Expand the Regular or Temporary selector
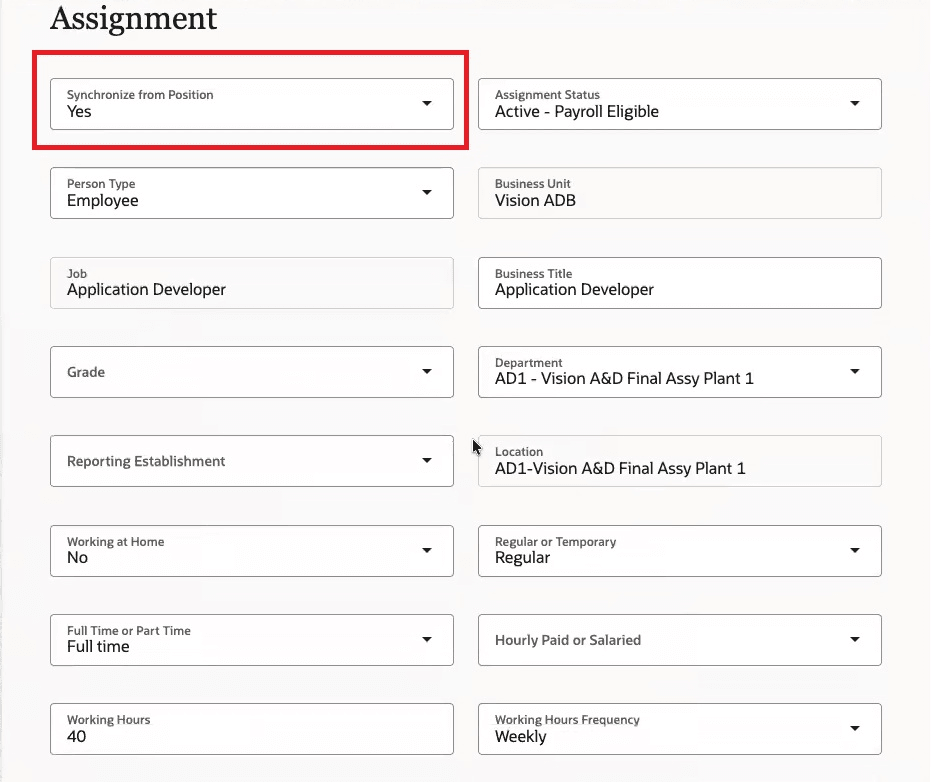 point(856,550)
